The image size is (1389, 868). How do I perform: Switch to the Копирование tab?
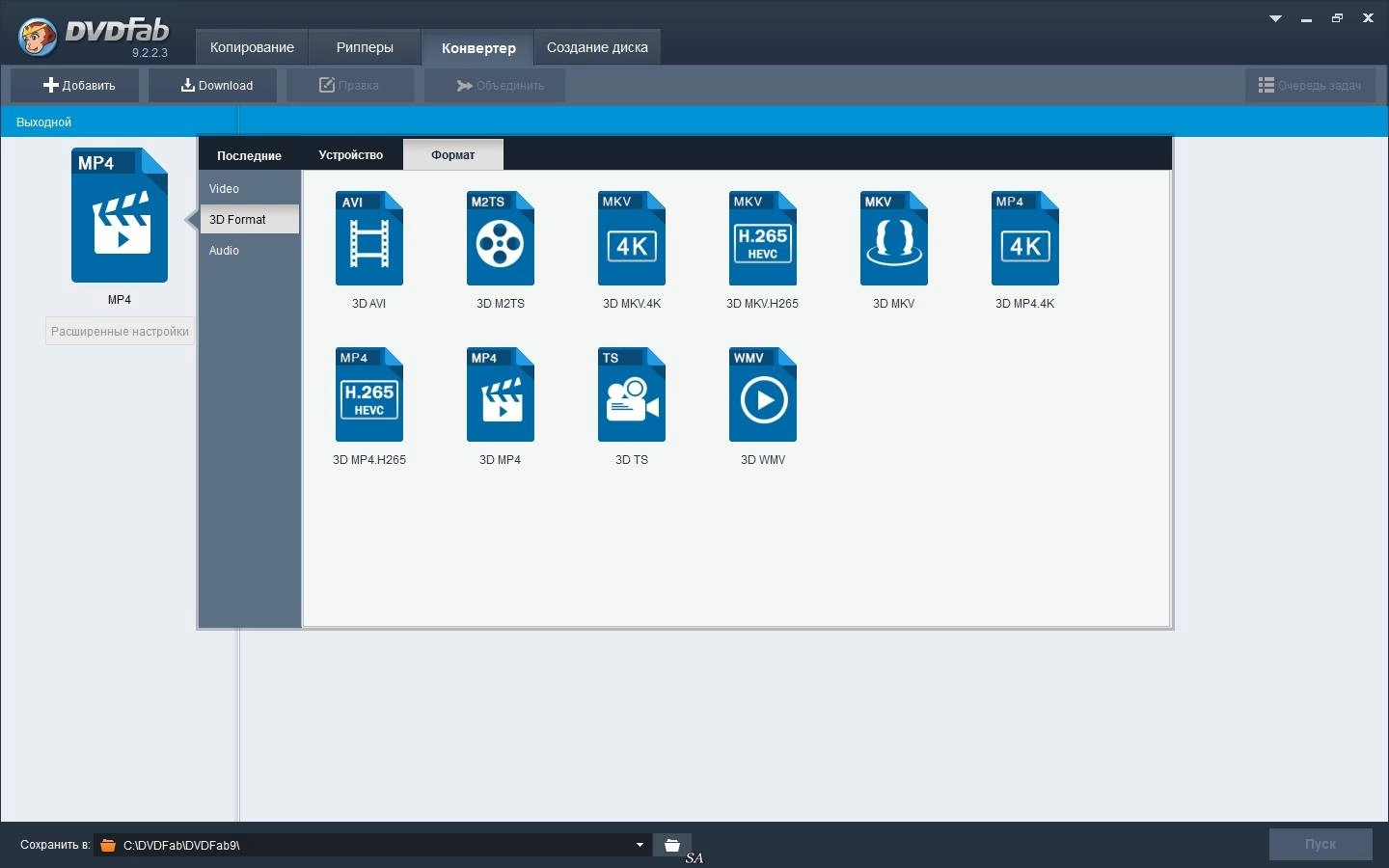tap(252, 47)
